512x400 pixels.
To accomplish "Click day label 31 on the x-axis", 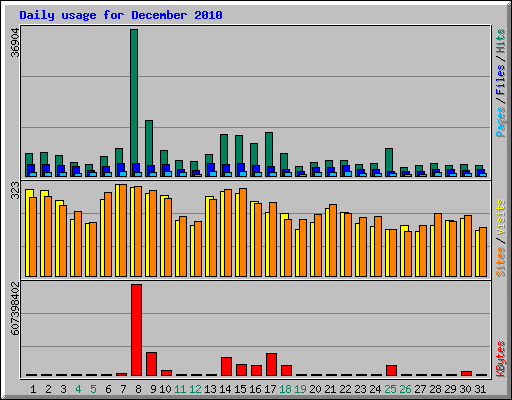I will tap(480, 389).
